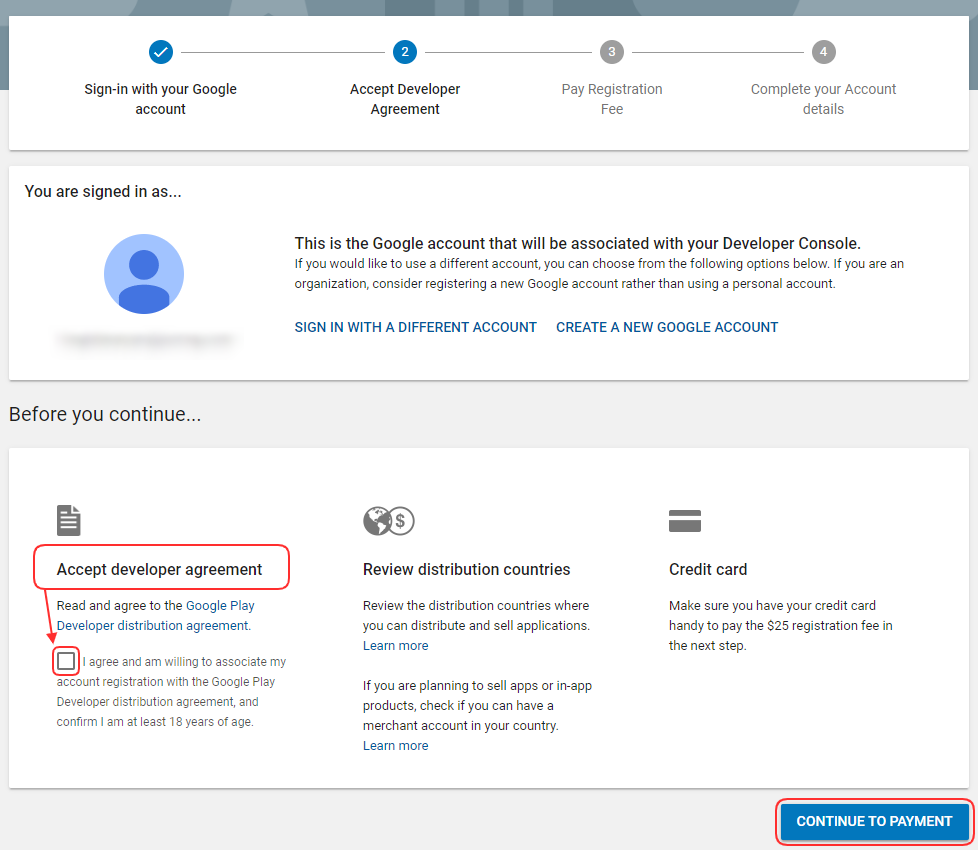The height and width of the screenshot is (850, 978).
Task: Click the developer agreement document icon
Action: point(68,520)
